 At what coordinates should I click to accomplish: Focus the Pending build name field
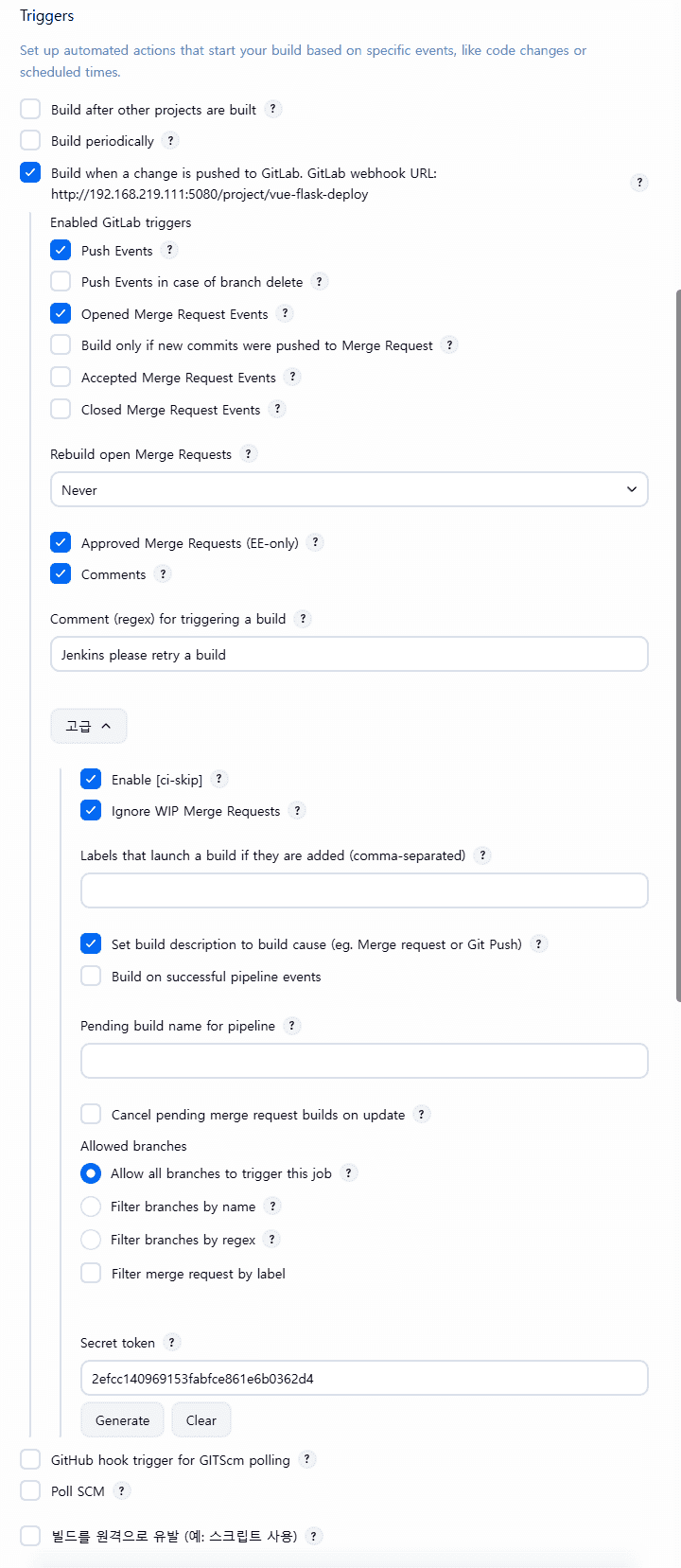[364, 1062]
